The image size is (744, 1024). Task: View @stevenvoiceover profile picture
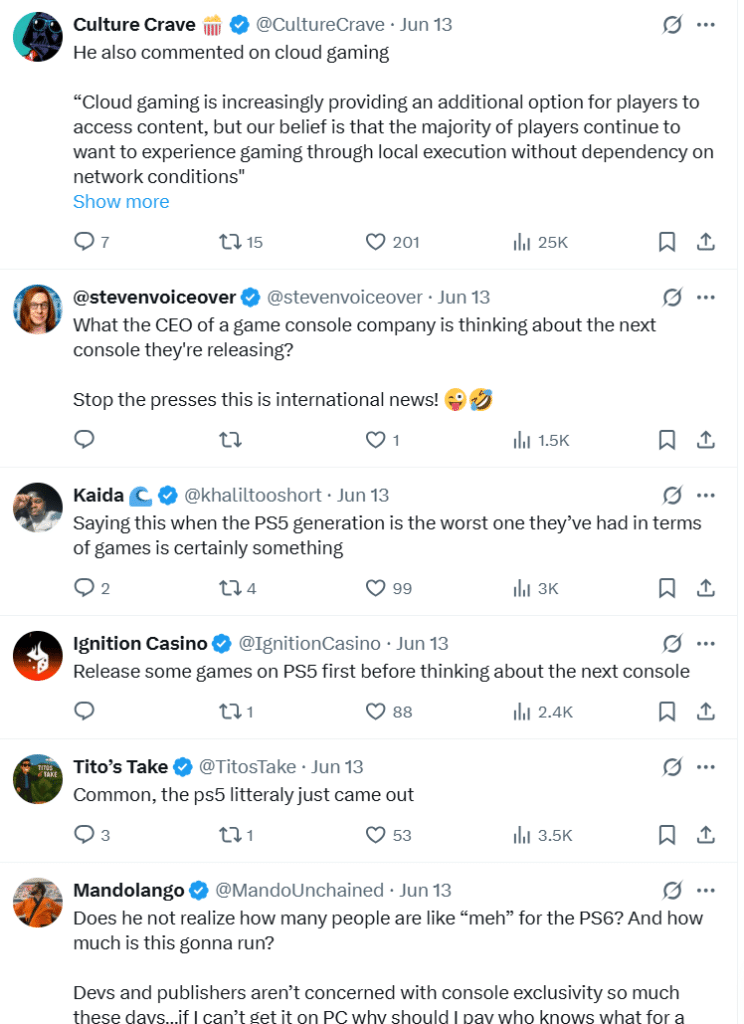point(38,309)
